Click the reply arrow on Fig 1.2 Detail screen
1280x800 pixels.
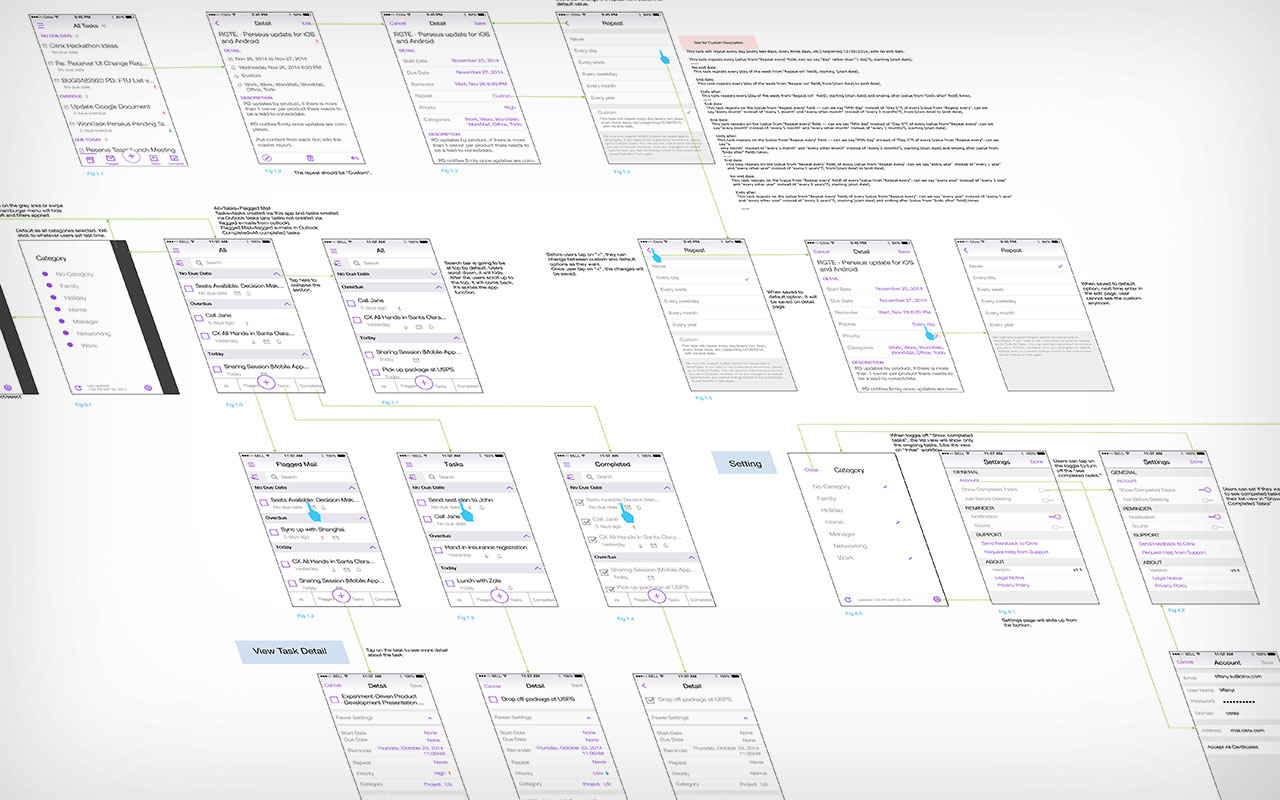coord(354,158)
